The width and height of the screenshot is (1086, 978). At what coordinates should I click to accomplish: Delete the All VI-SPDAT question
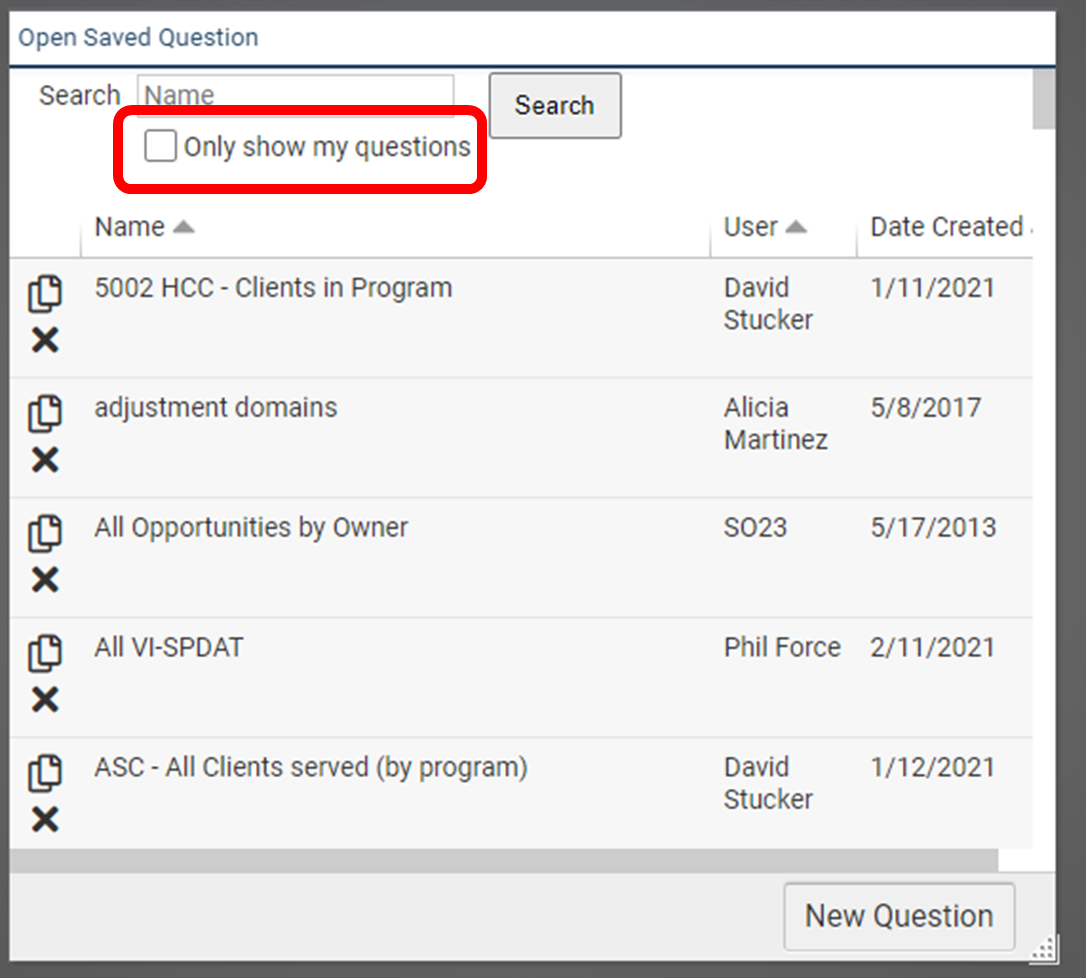point(45,700)
